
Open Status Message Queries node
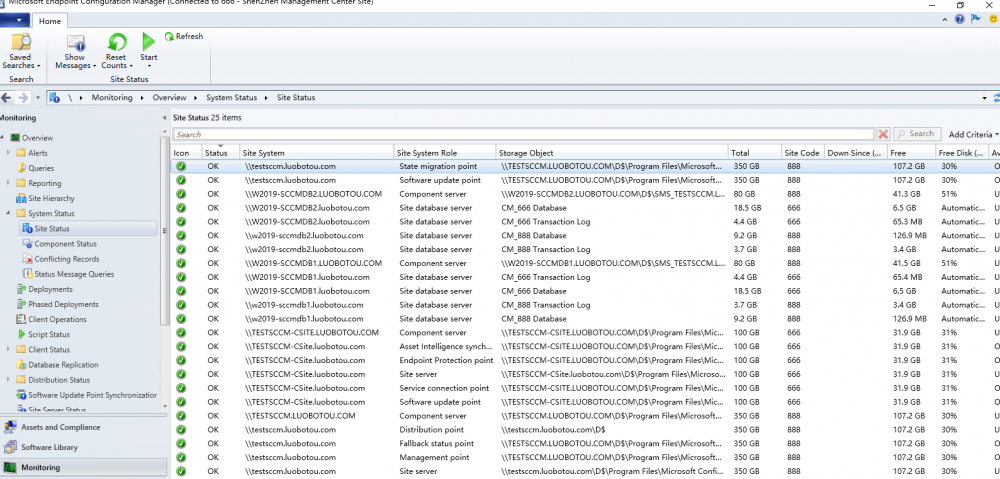tap(74, 274)
